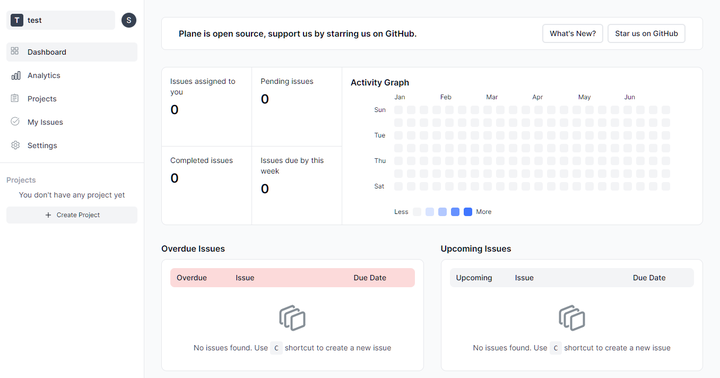Image resolution: width=720 pixels, height=378 pixels.
Task: Click the Projects clipboard icon
Action: tap(15, 98)
